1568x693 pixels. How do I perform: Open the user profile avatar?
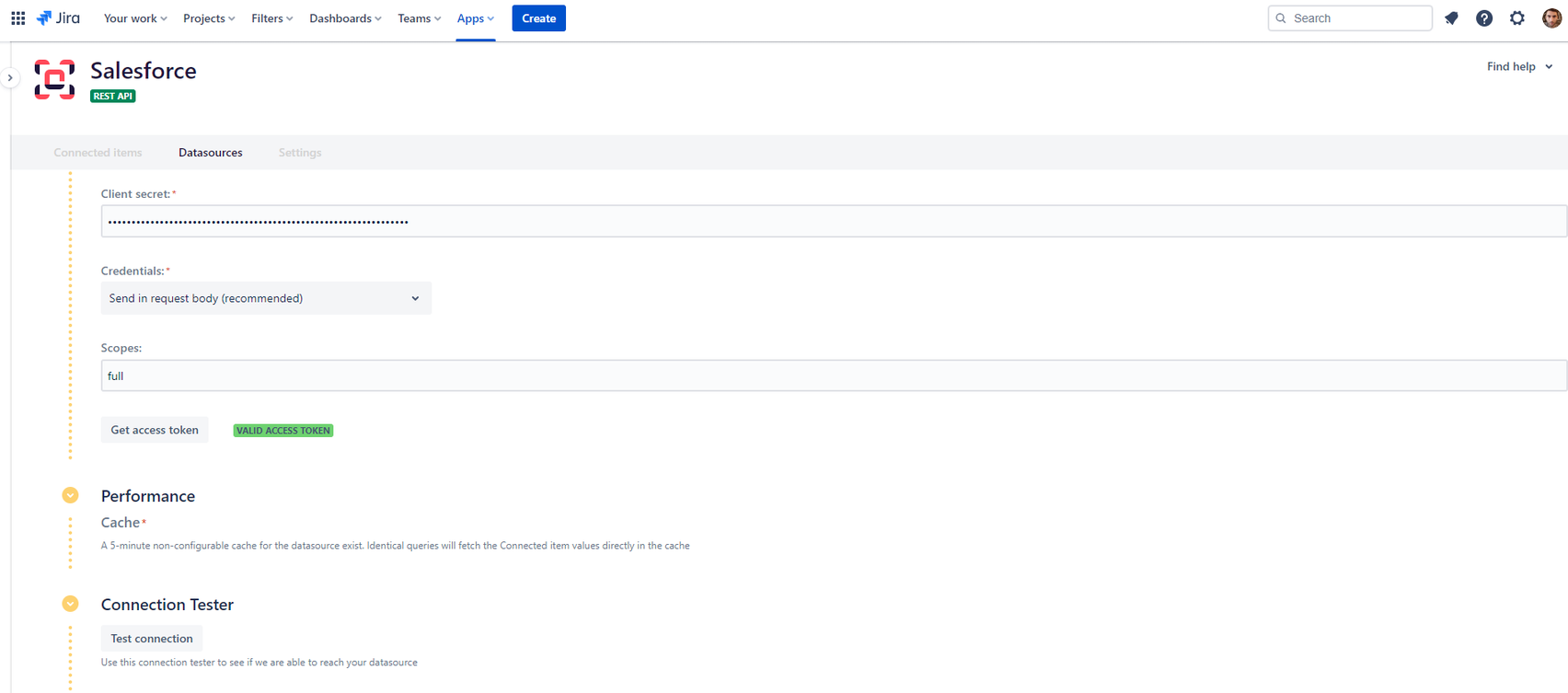point(1551,18)
